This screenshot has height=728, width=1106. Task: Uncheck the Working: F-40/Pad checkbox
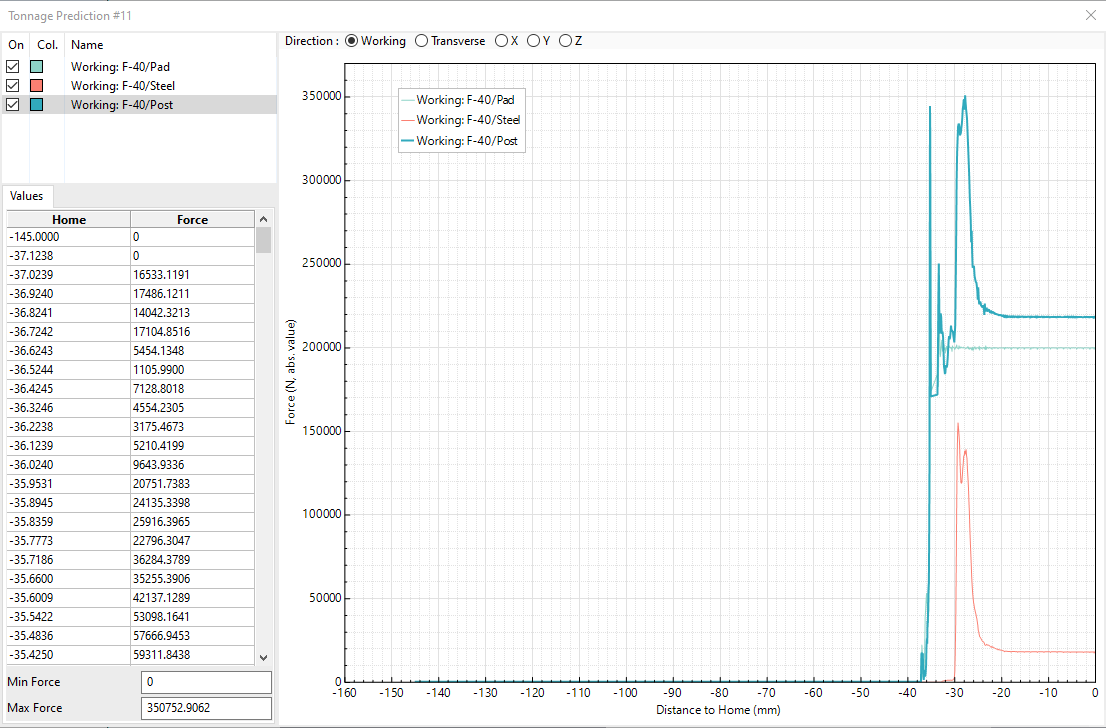tap(13, 66)
